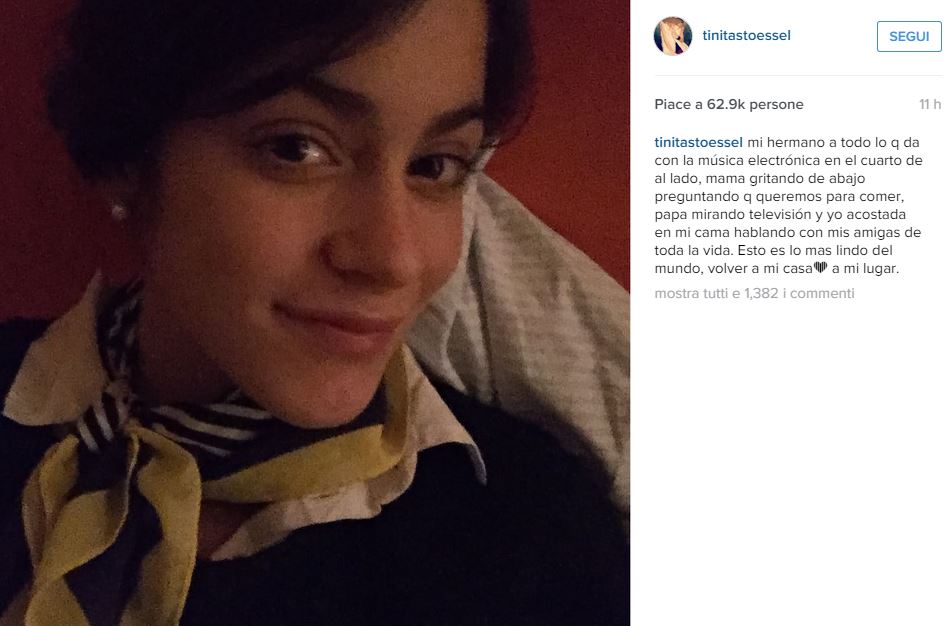Click caption words 'a mi lugar.'
This screenshot has width=946, height=626.
point(865,268)
